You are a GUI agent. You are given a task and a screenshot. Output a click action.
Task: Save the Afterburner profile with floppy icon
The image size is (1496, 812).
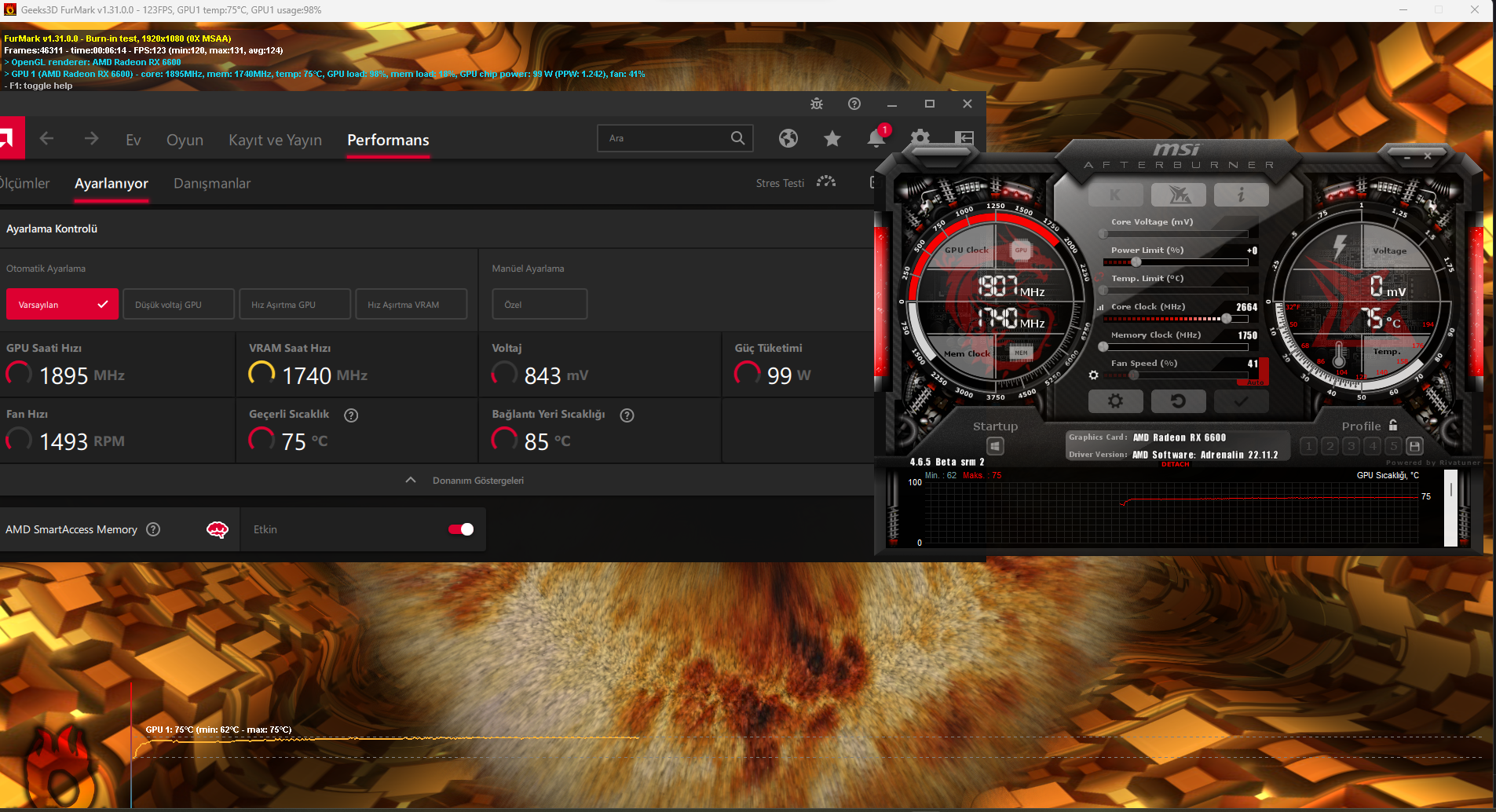click(x=1414, y=446)
